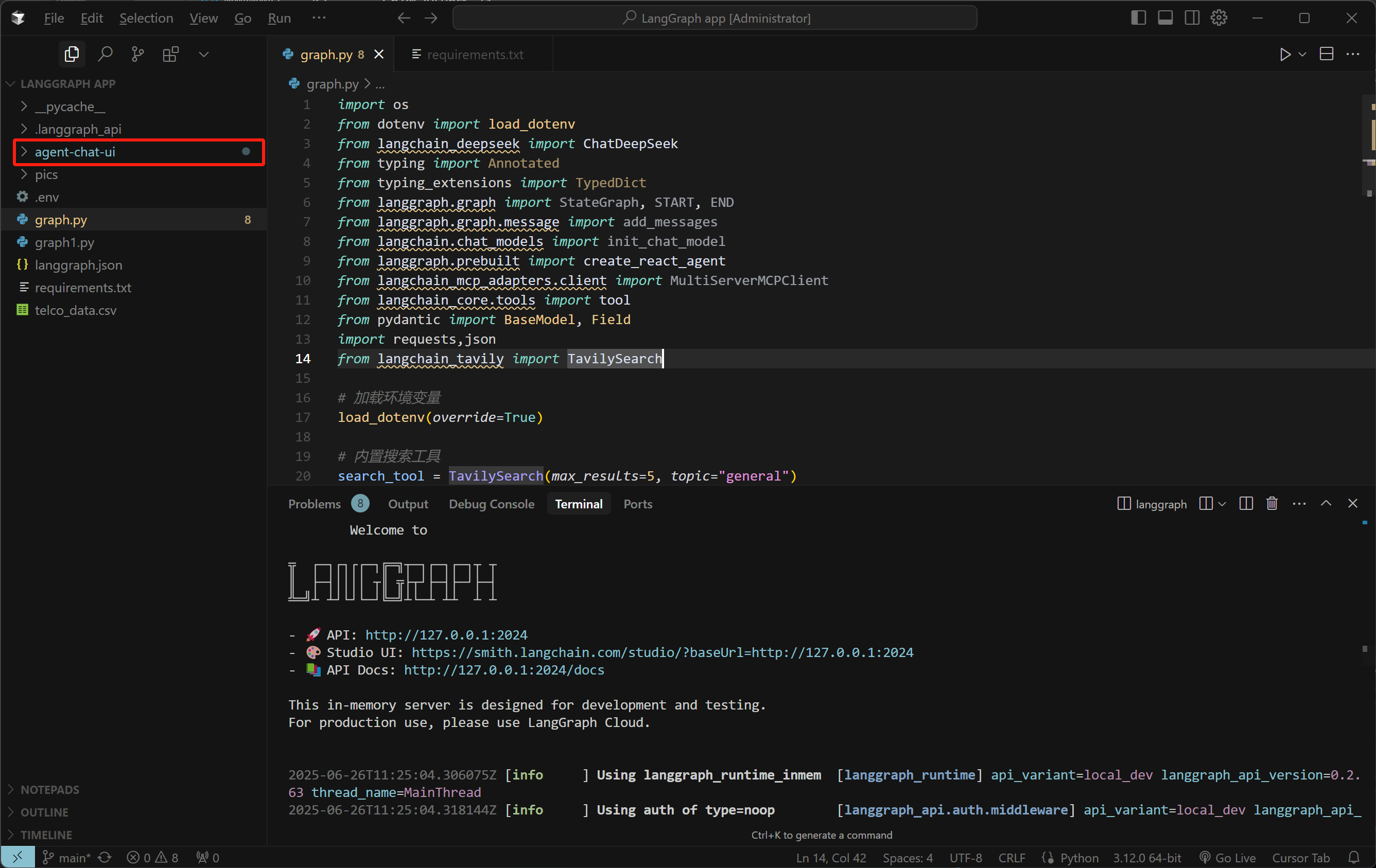Screen dimensions: 1376x868
Task: Open the Extensions view icon
Action: (170, 54)
